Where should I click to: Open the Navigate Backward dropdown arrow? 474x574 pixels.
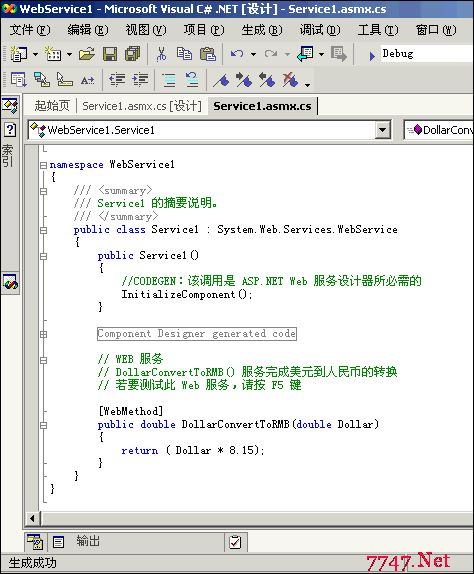(321, 54)
